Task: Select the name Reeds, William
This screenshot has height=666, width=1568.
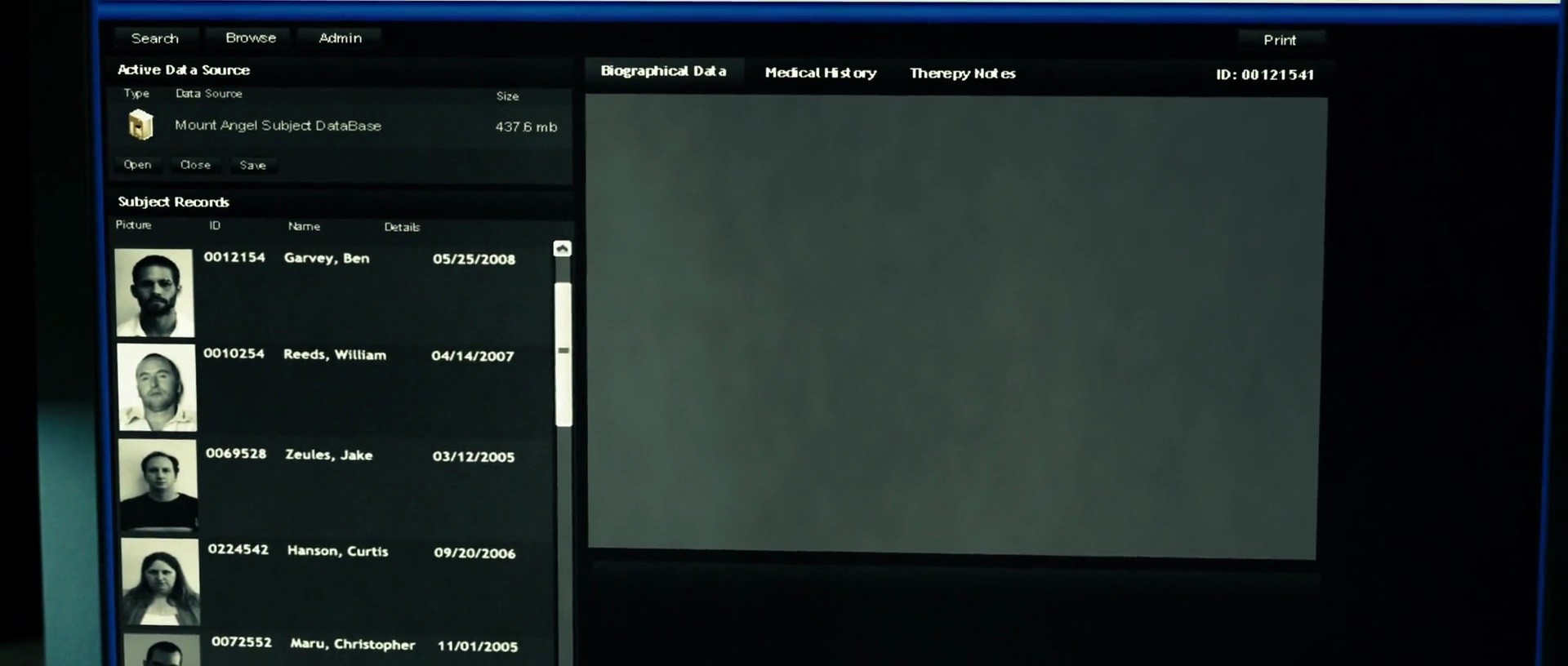Action: 335,355
